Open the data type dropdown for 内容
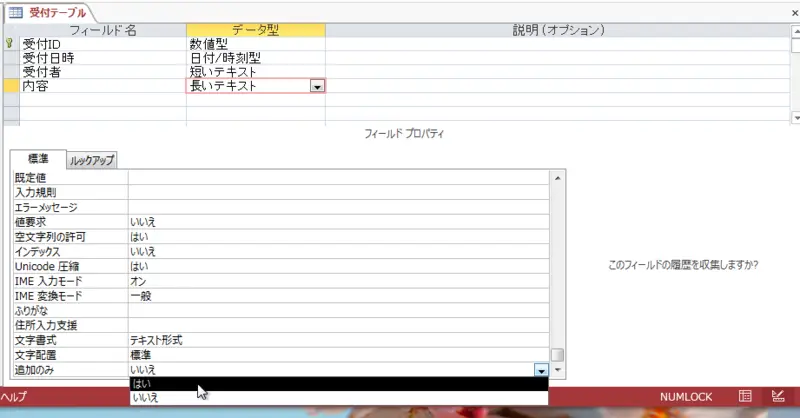This screenshot has width=800, height=418. pyautogui.click(x=317, y=87)
